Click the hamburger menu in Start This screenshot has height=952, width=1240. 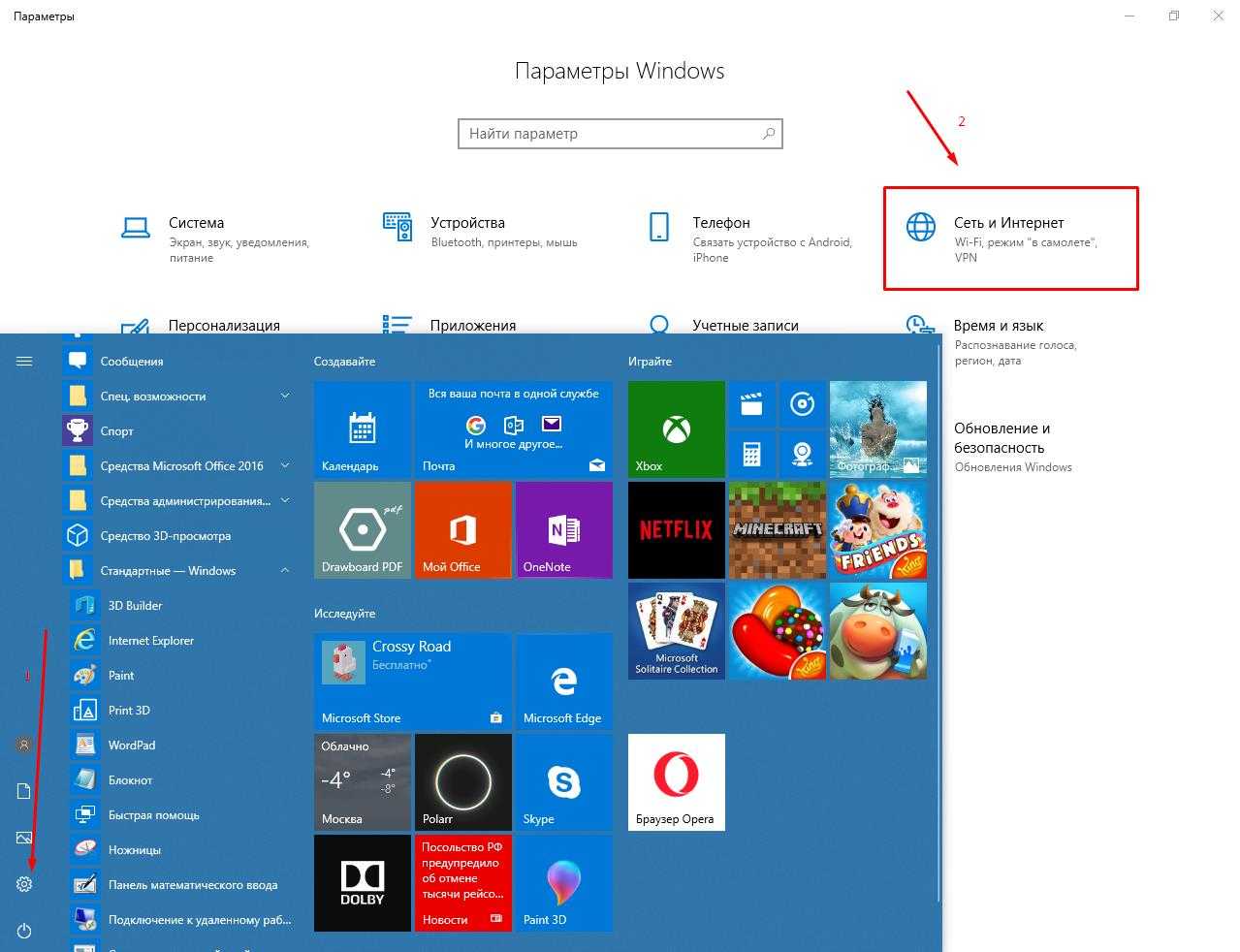coord(24,362)
